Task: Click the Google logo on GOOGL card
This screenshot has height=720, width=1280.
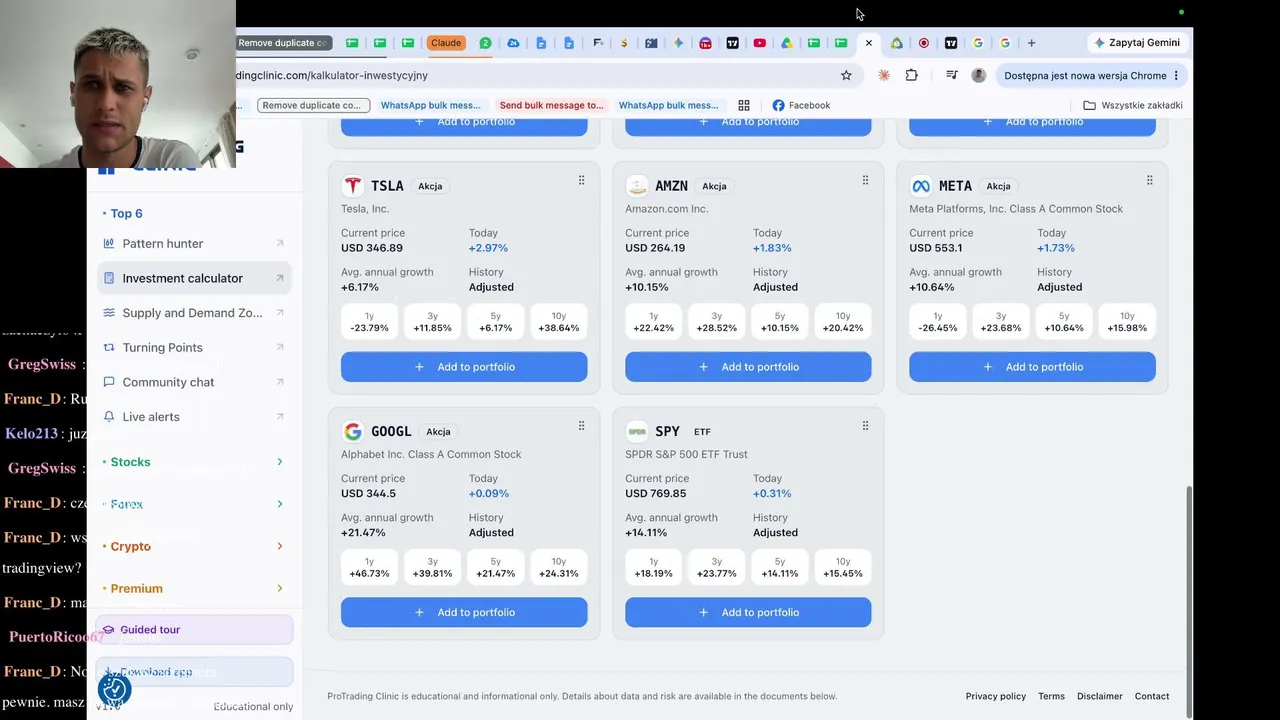Action: pos(352,431)
